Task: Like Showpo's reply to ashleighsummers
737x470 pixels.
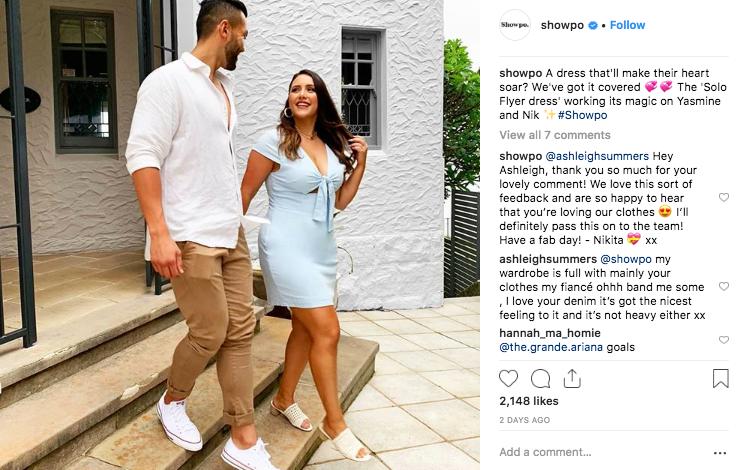Action: 724,197
